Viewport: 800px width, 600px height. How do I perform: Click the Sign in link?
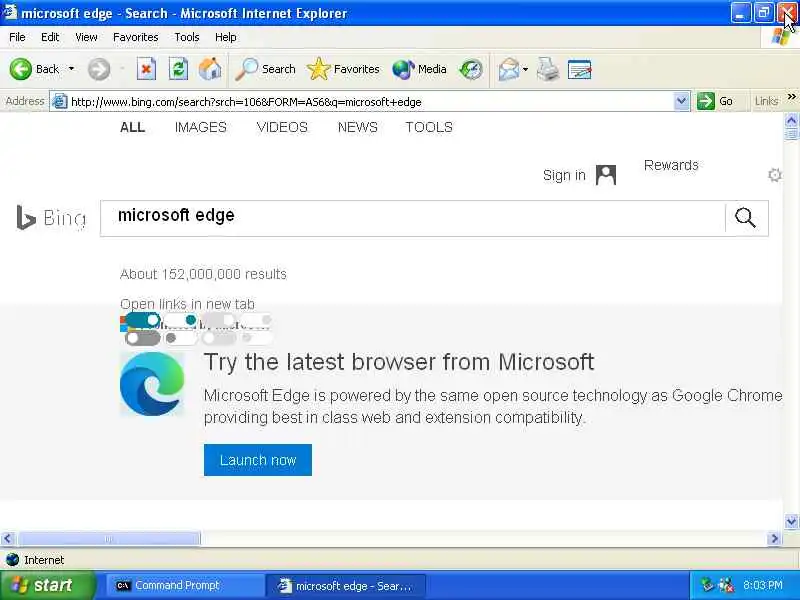click(564, 175)
